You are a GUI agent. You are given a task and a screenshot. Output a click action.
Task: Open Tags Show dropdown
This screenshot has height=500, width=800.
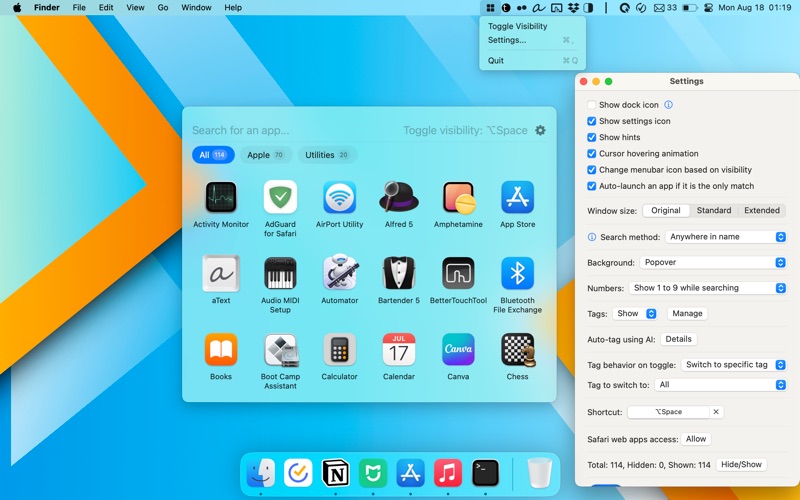click(x=635, y=314)
